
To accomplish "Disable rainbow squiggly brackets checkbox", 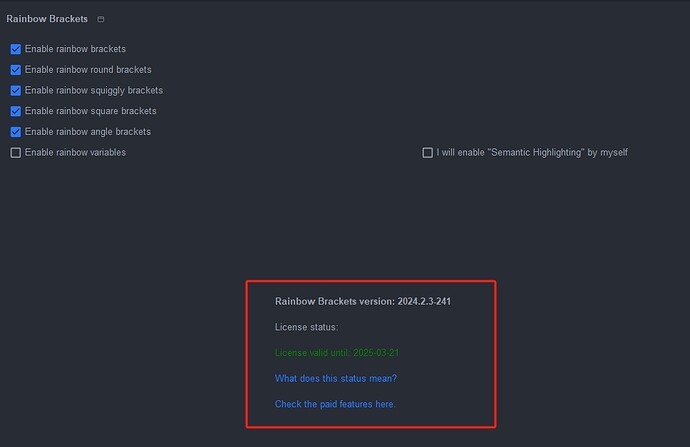I will coord(16,90).
